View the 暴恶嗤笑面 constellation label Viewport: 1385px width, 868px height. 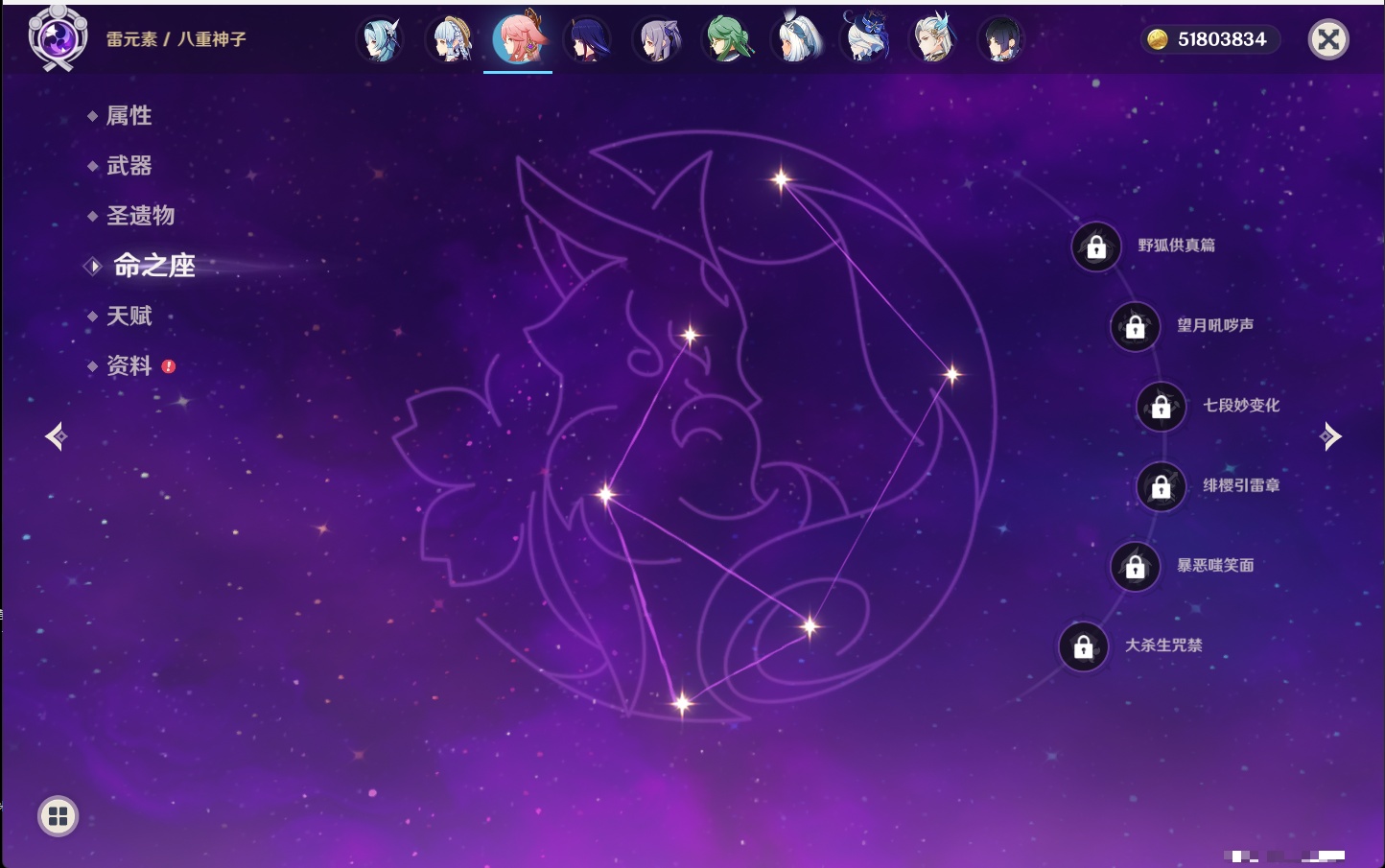(1215, 565)
